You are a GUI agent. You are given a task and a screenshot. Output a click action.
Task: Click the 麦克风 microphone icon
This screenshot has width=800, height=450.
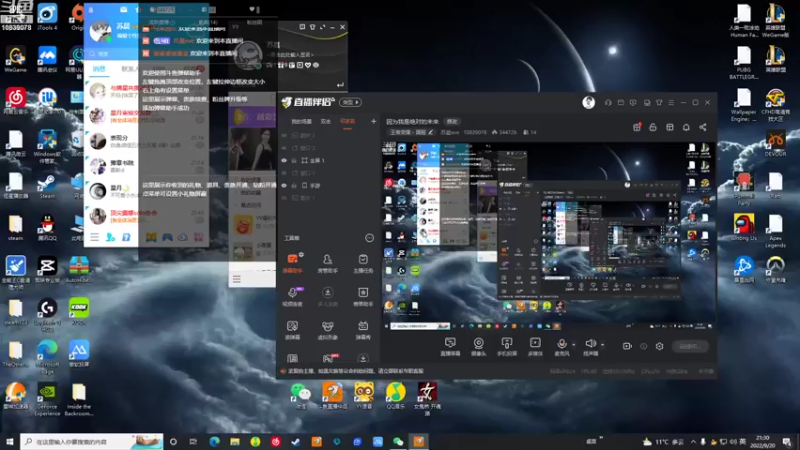coord(562,346)
